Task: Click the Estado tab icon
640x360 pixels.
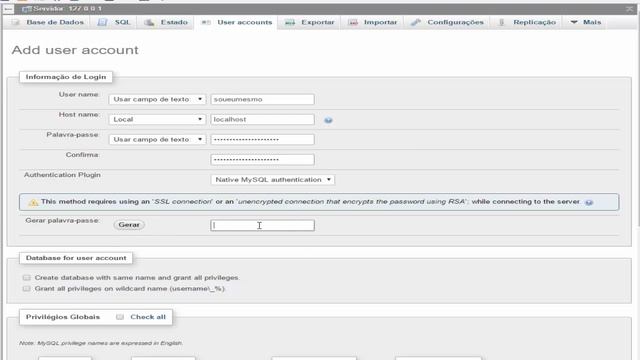Action: click(149, 22)
